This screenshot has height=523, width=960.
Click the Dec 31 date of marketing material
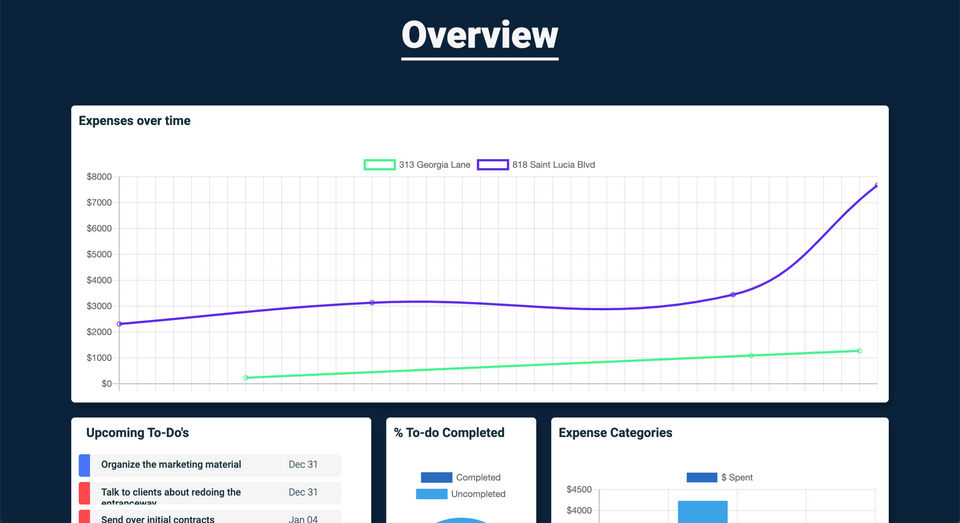[x=303, y=465]
